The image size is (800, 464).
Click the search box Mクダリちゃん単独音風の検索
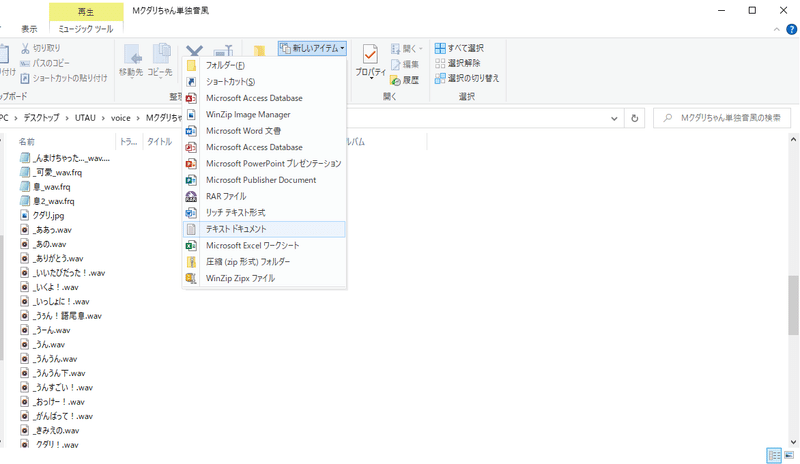[721, 118]
